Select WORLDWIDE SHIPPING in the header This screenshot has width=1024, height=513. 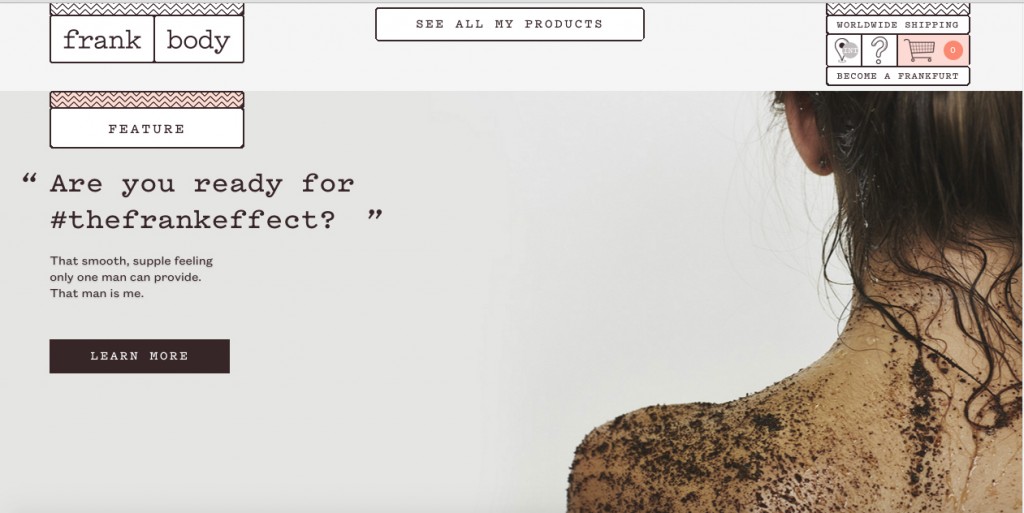click(x=897, y=25)
